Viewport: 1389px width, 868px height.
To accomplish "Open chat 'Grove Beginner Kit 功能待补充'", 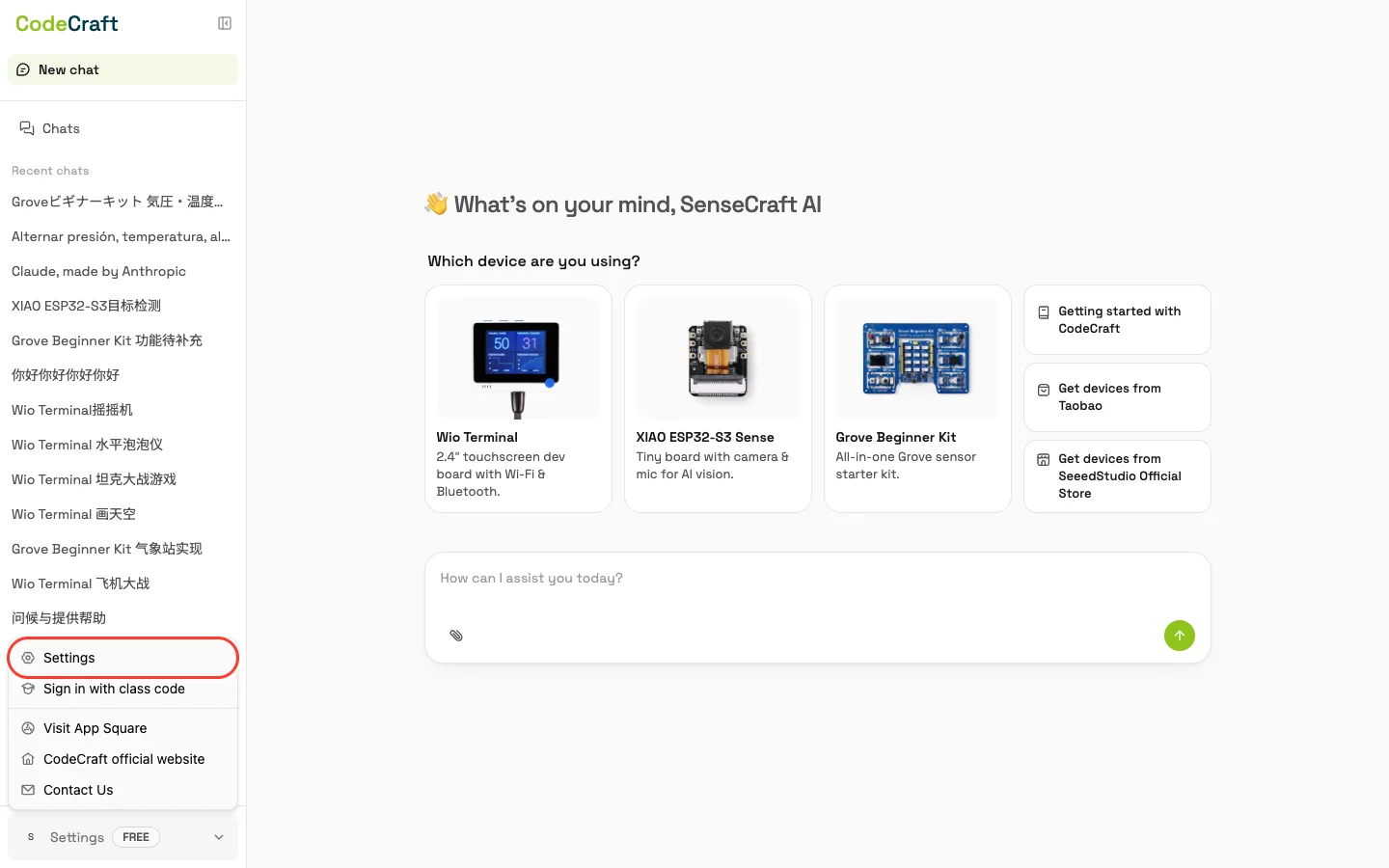I will click(x=107, y=340).
